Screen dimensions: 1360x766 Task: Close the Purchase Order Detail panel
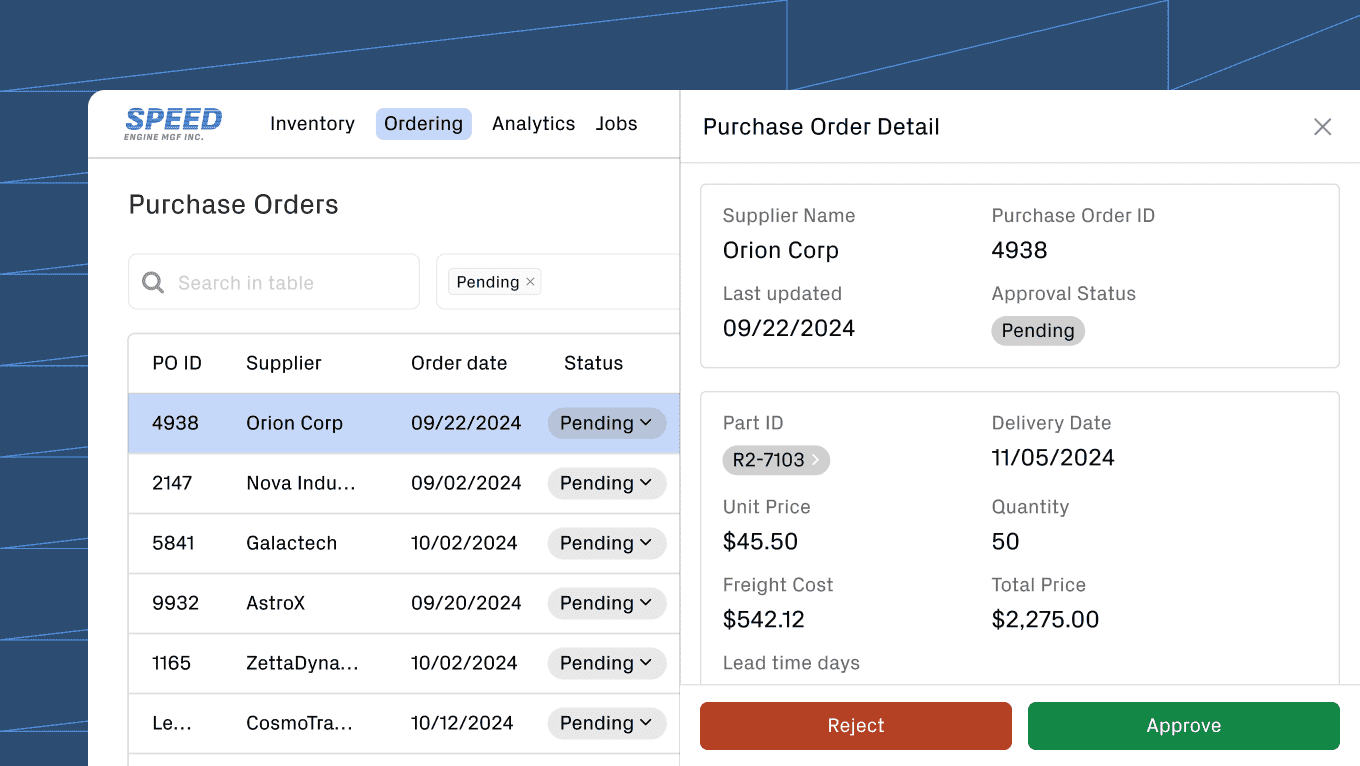click(1322, 127)
